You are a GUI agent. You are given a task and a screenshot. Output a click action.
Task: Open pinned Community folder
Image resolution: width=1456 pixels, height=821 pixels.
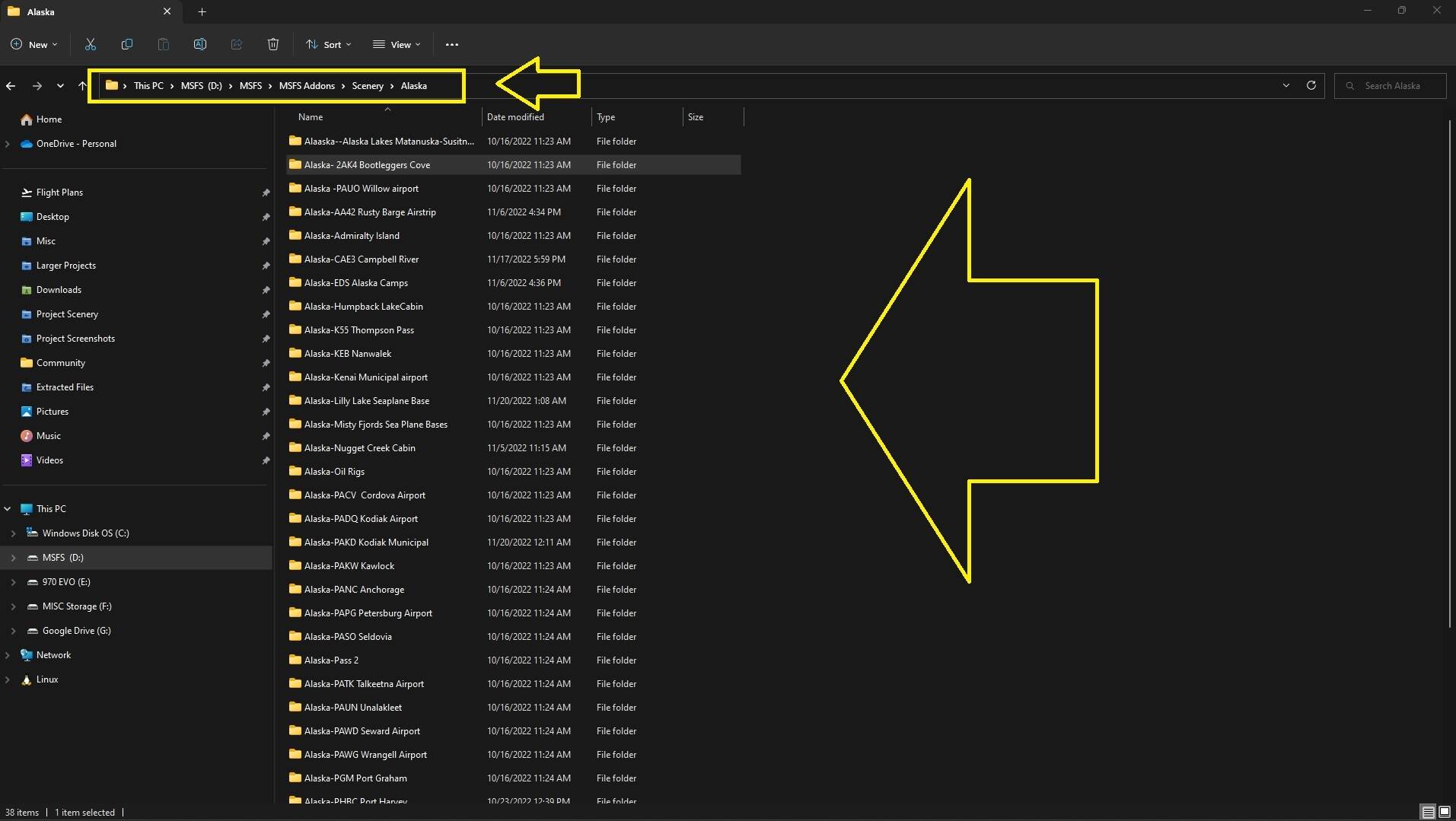(61, 363)
